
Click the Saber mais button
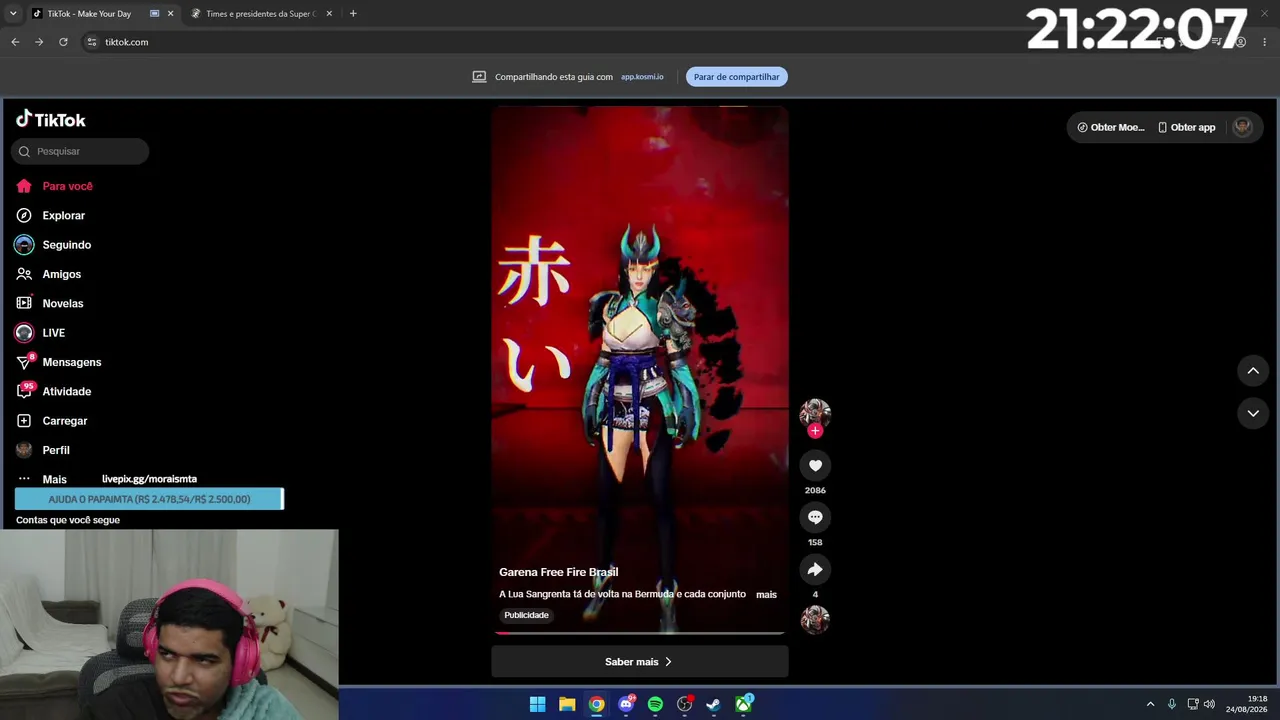click(x=639, y=662)
